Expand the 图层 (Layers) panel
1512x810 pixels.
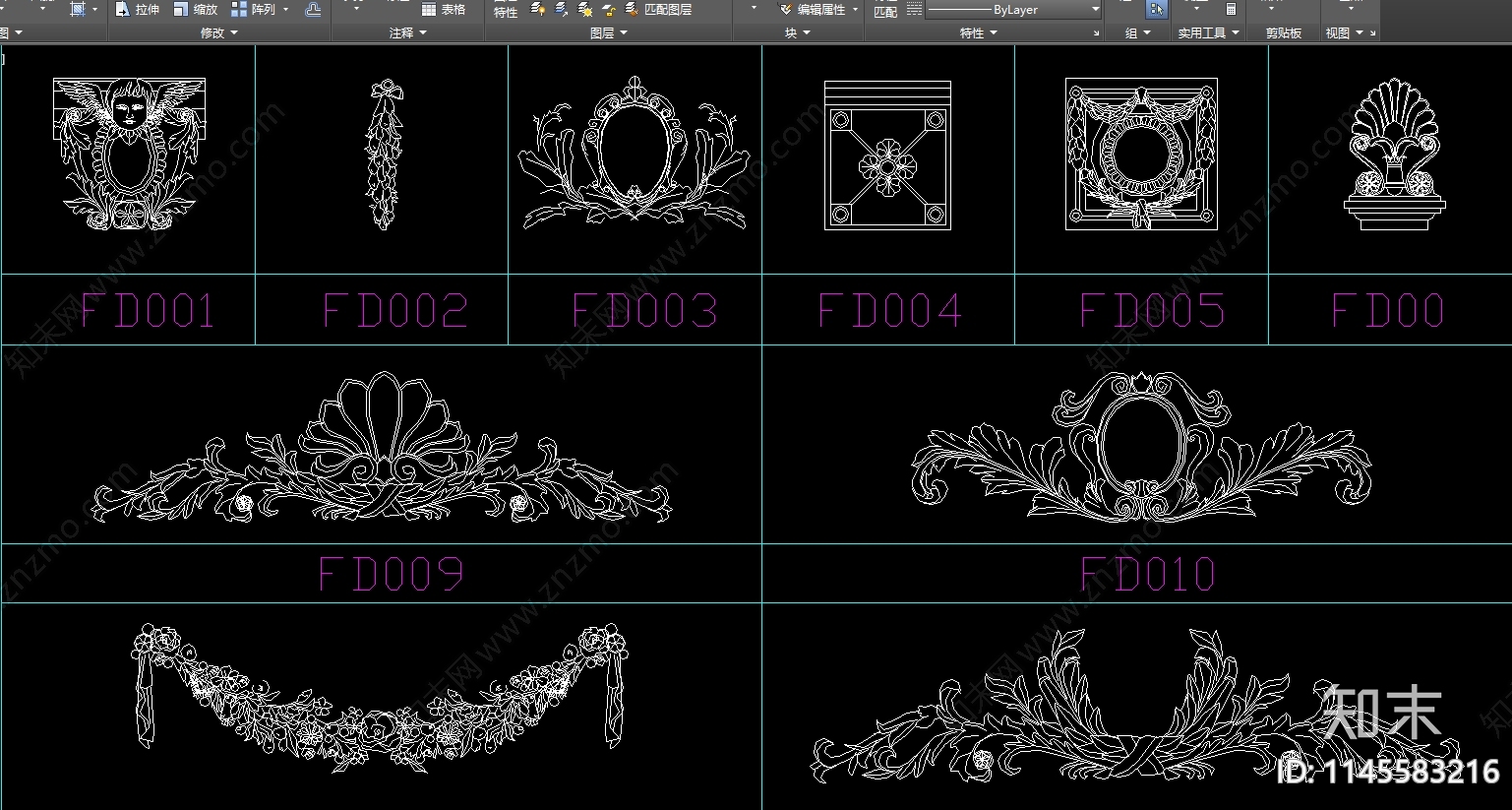click(609, 33)
